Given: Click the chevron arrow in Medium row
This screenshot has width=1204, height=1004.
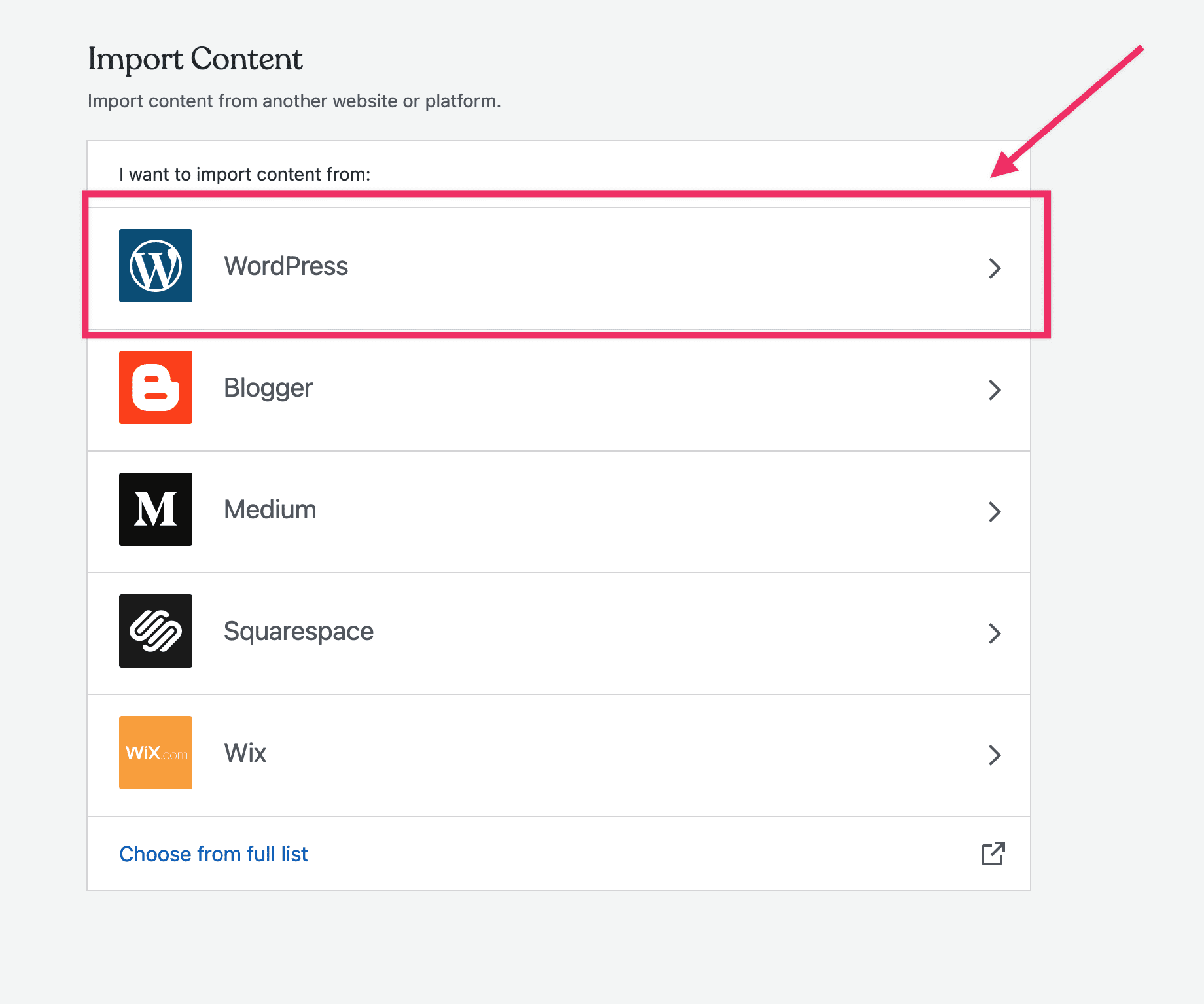Looking at the screenshot, I should 995,511.
